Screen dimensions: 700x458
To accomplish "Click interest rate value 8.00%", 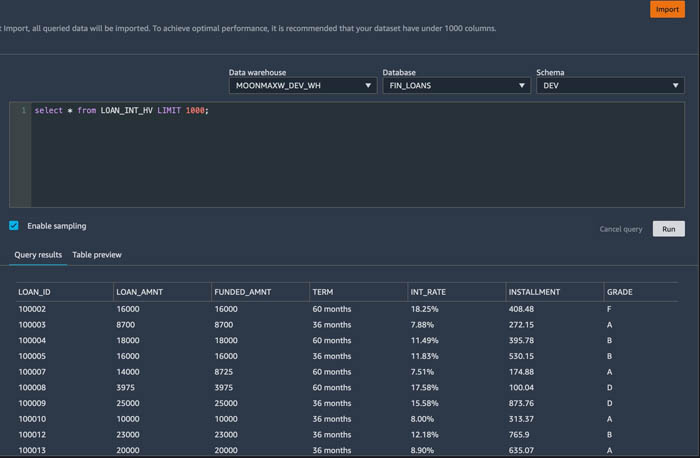I will 422,419.
